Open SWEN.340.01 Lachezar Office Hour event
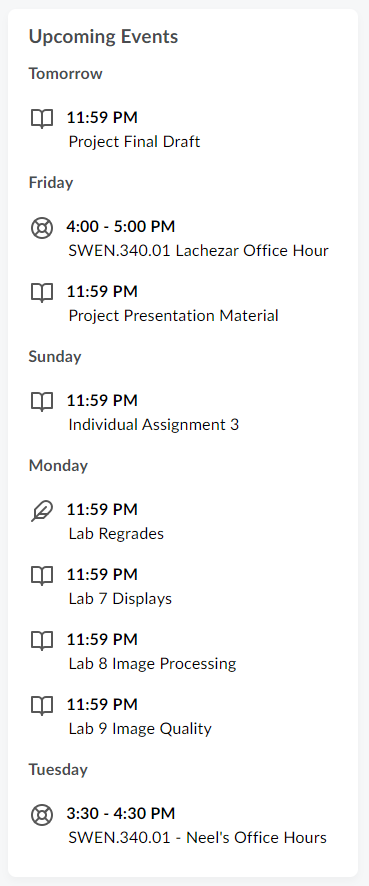The height and width of the screenshot is (886, 369). [198, 250]
